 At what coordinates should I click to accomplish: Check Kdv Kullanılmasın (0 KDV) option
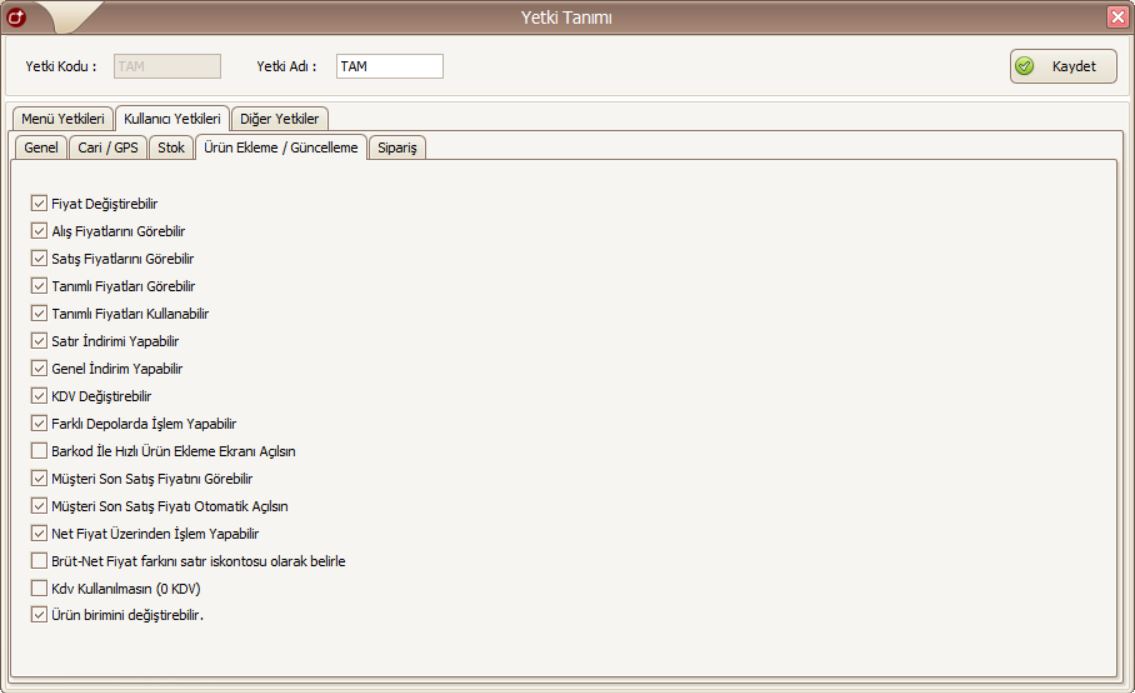point(39,588)
